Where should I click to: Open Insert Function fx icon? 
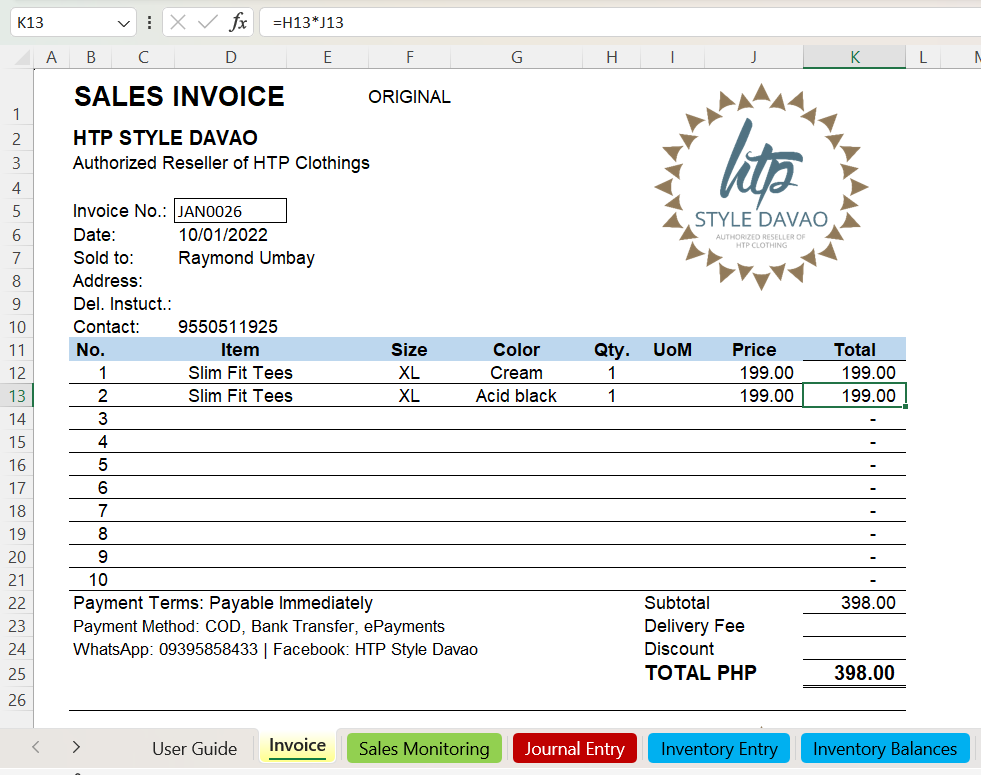pos(238,23)
